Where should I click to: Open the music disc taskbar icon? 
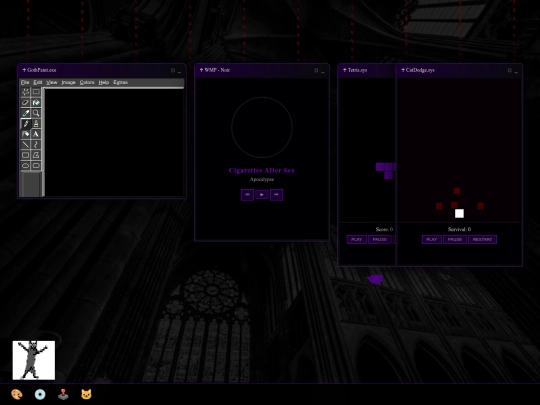tap(40, 394)
